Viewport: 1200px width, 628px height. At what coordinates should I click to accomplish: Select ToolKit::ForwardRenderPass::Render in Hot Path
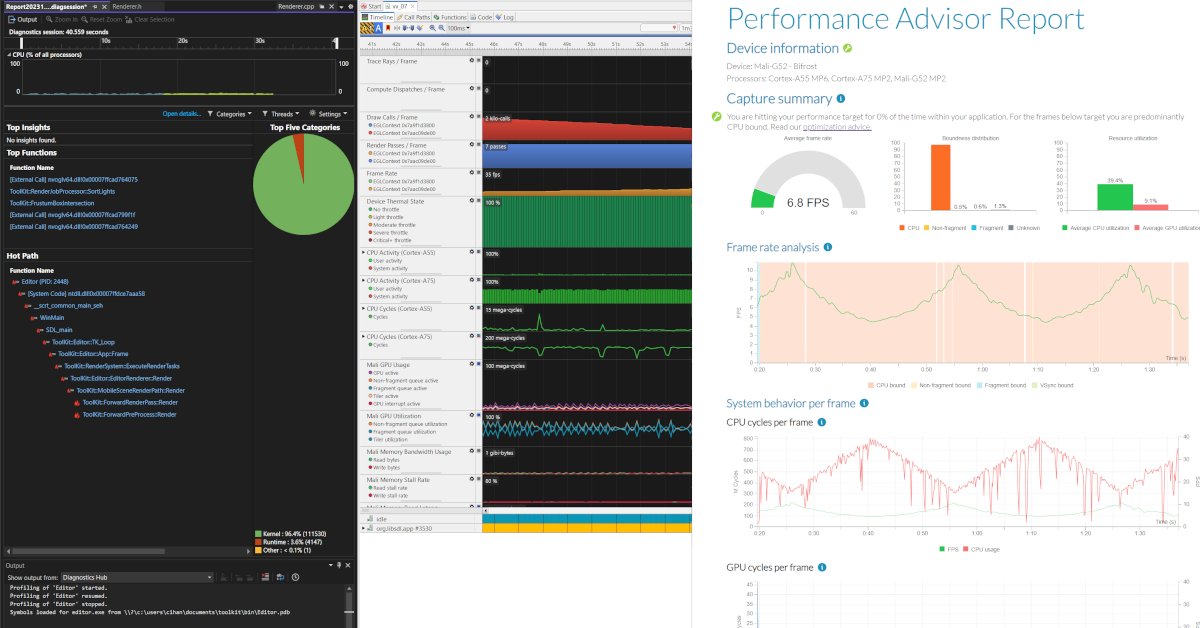129,402
